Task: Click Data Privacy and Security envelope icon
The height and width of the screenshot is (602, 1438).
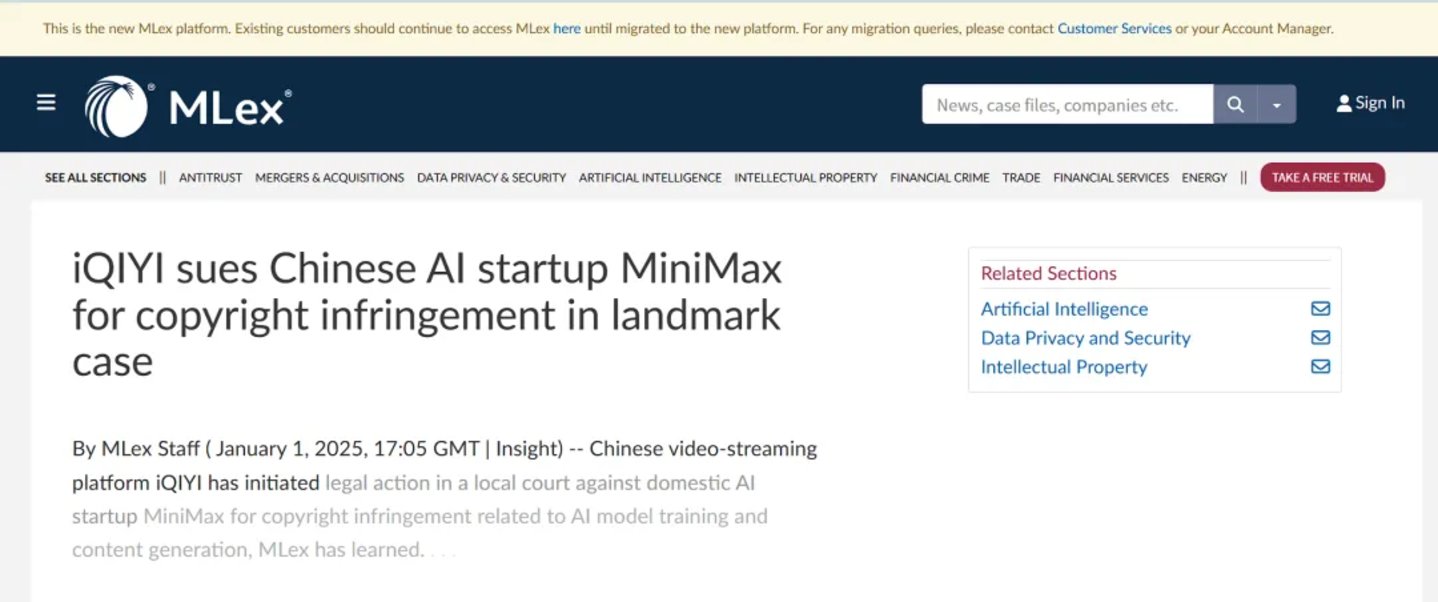Action: pos(1320,338)
